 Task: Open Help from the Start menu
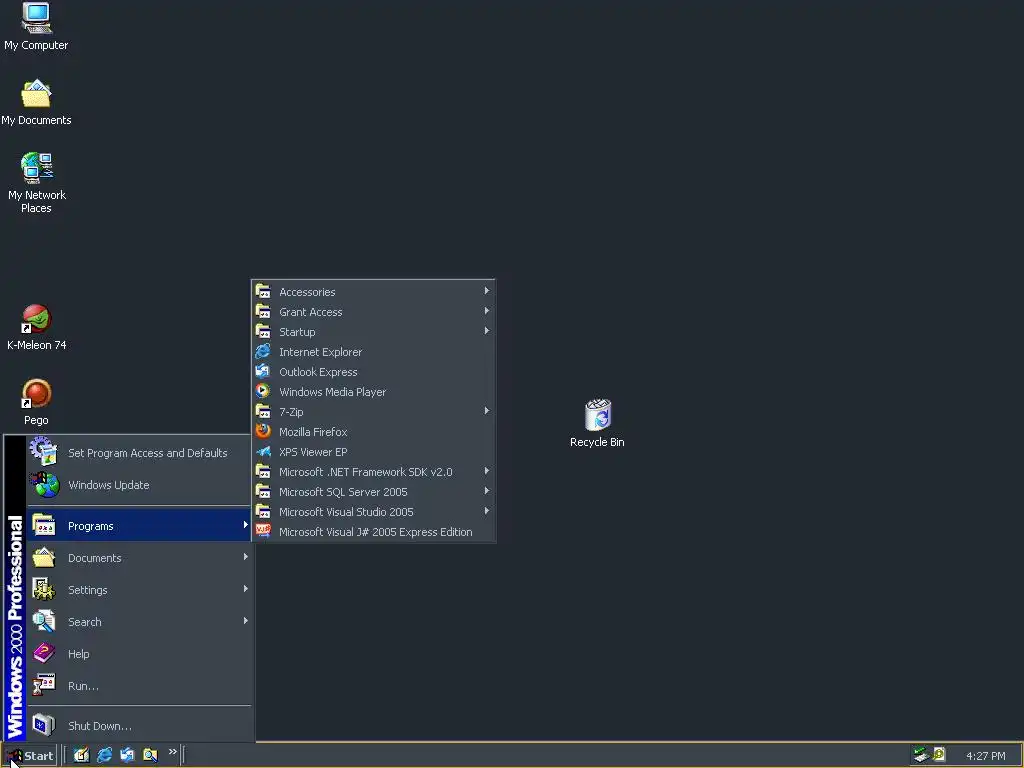(139, 654)
